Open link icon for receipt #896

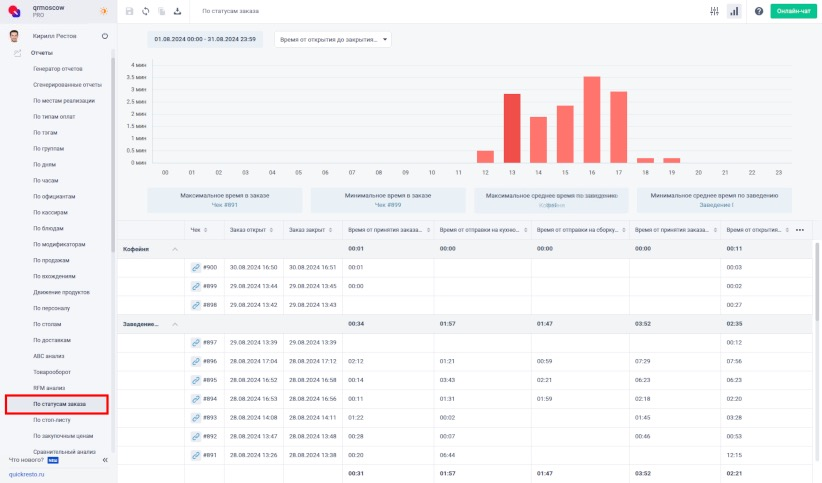click(x=196, y=361)
